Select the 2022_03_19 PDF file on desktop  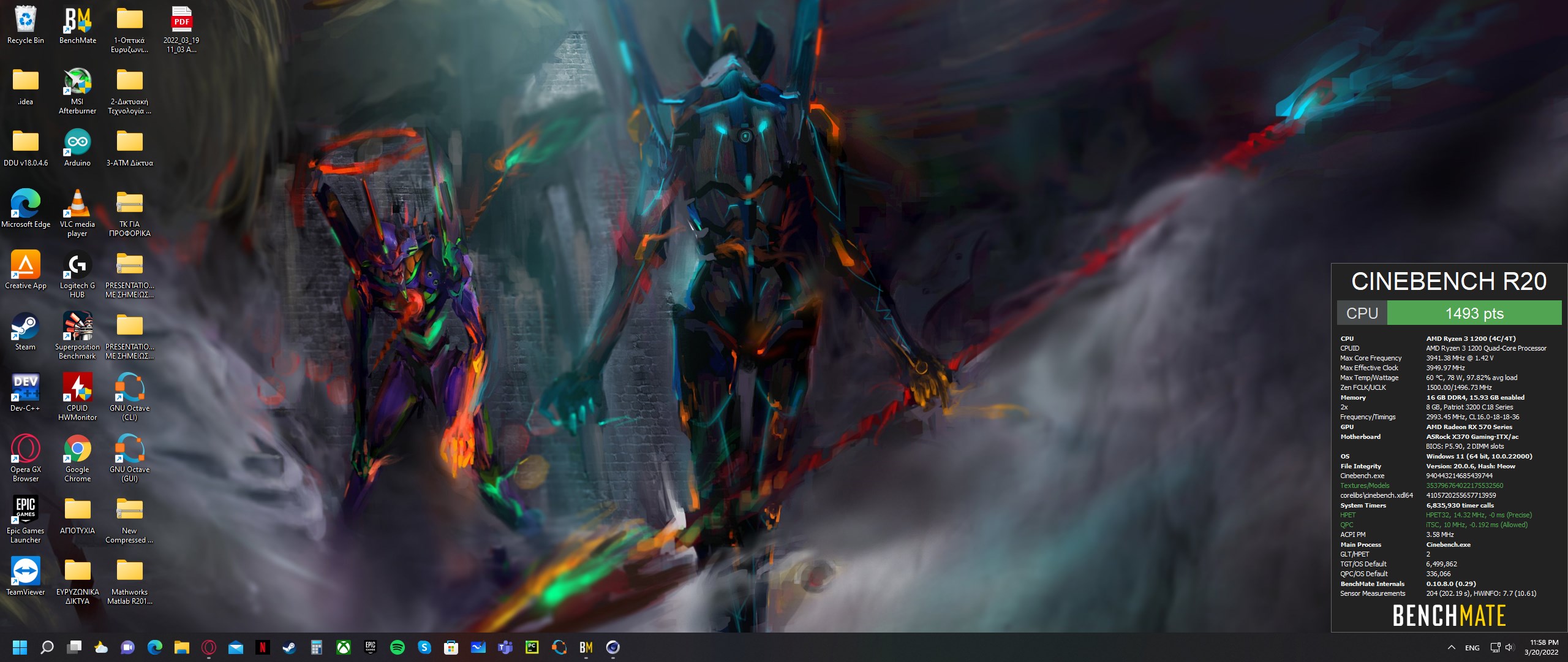click(x=181, y=29)
